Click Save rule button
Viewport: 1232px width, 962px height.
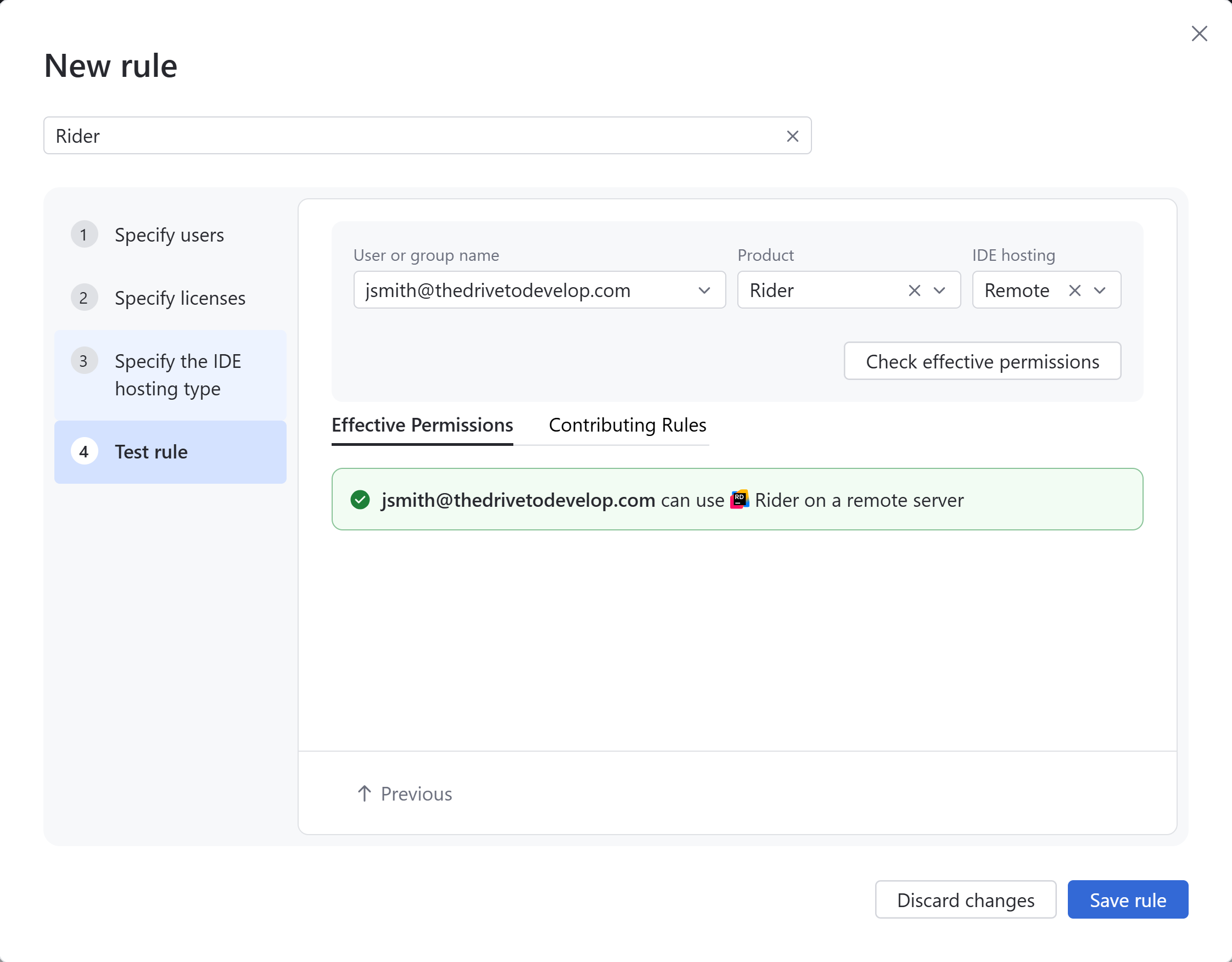[x=1128, y=900]
